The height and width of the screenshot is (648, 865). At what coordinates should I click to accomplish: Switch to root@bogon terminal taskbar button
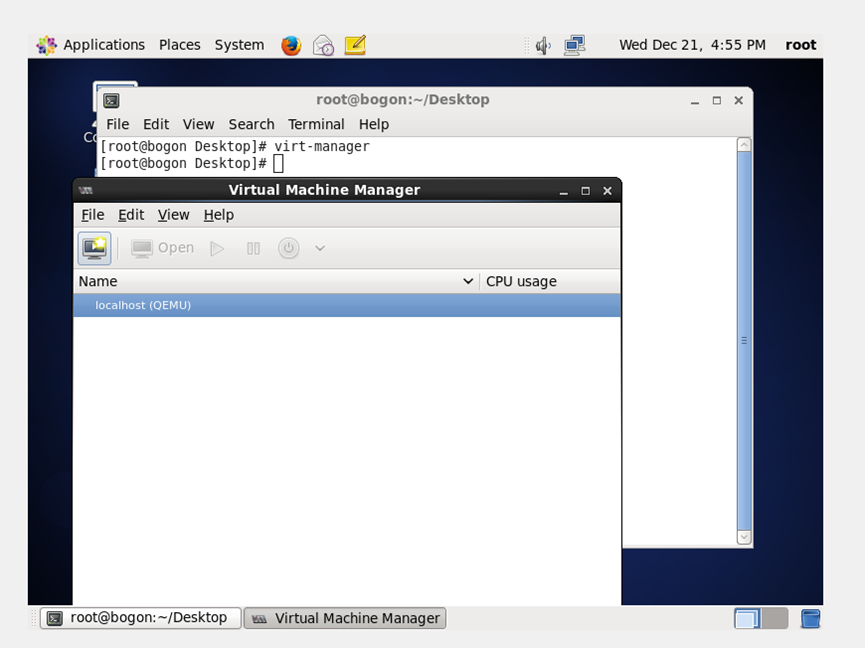click(x=141, y=618)
